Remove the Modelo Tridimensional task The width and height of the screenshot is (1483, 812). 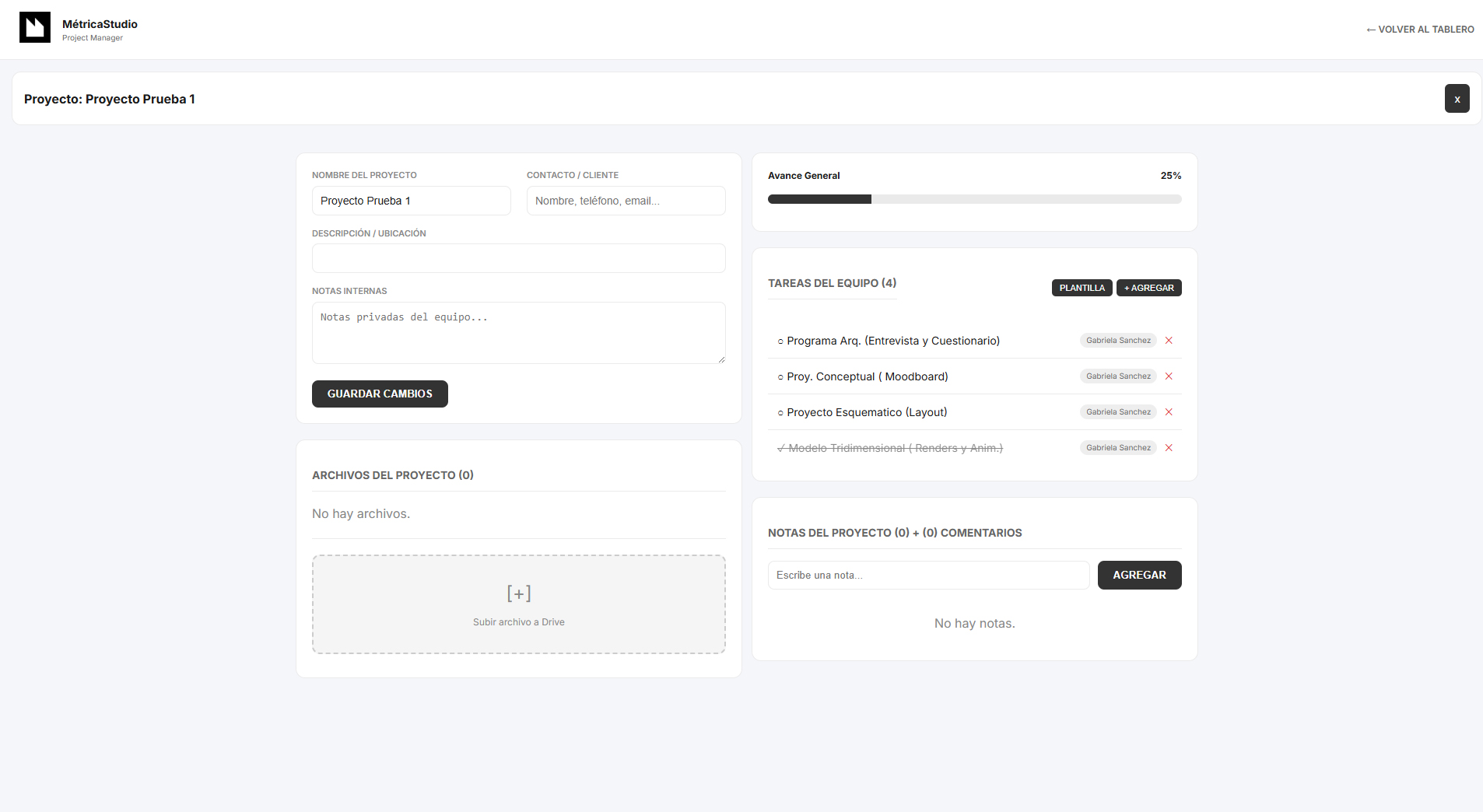coord(1169,448)
